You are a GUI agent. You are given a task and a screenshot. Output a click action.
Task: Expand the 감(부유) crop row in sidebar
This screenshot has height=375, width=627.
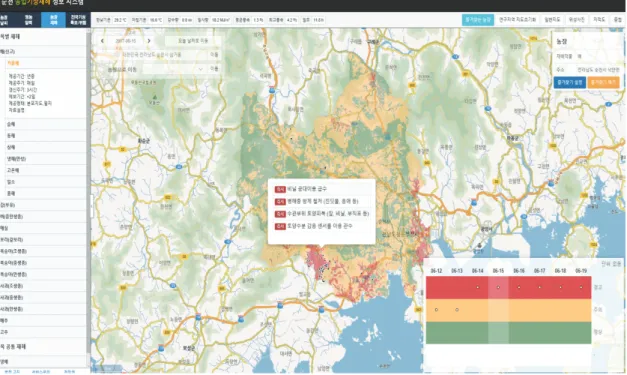point(43,205)
